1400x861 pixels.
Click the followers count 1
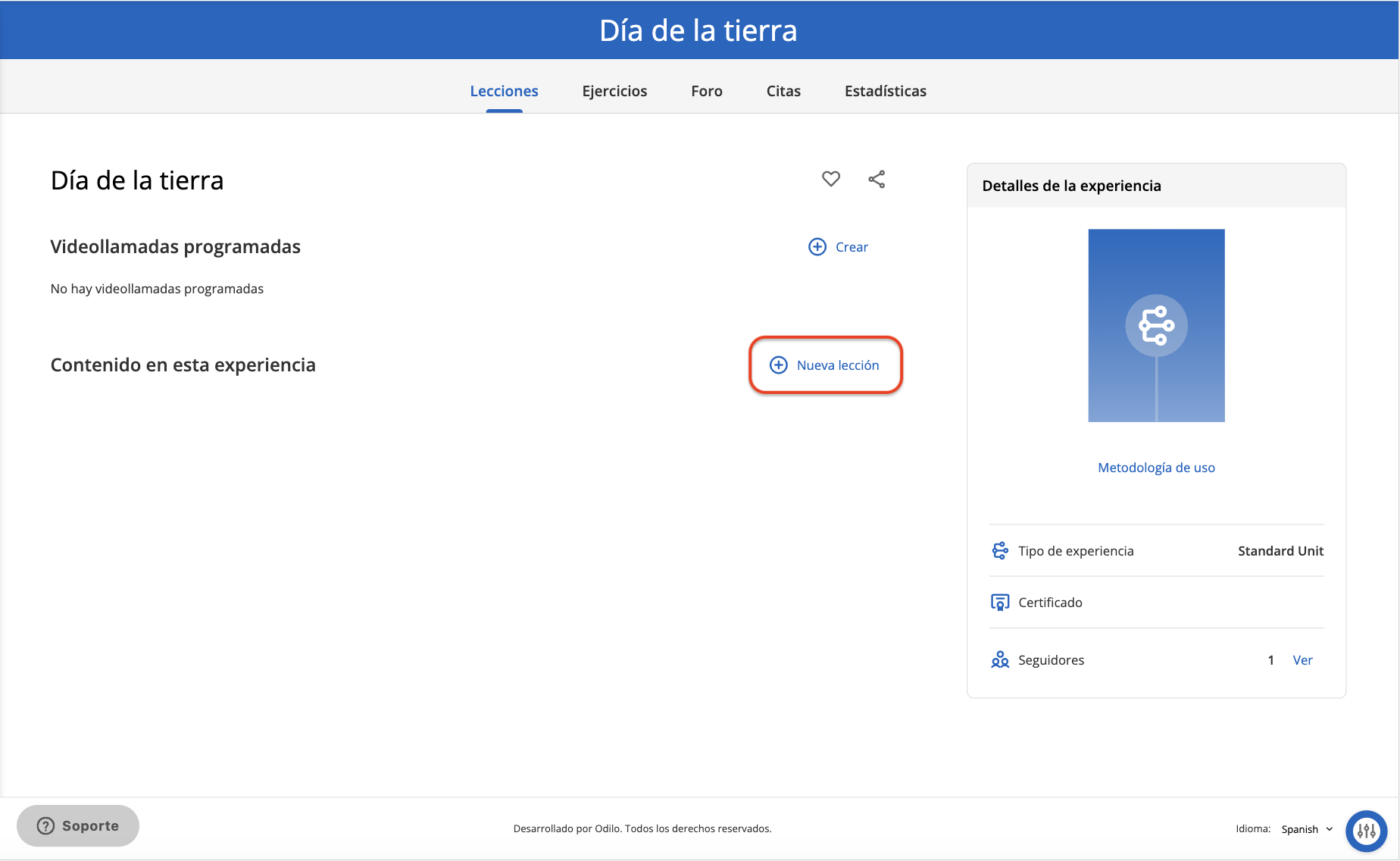[1270, 660]
